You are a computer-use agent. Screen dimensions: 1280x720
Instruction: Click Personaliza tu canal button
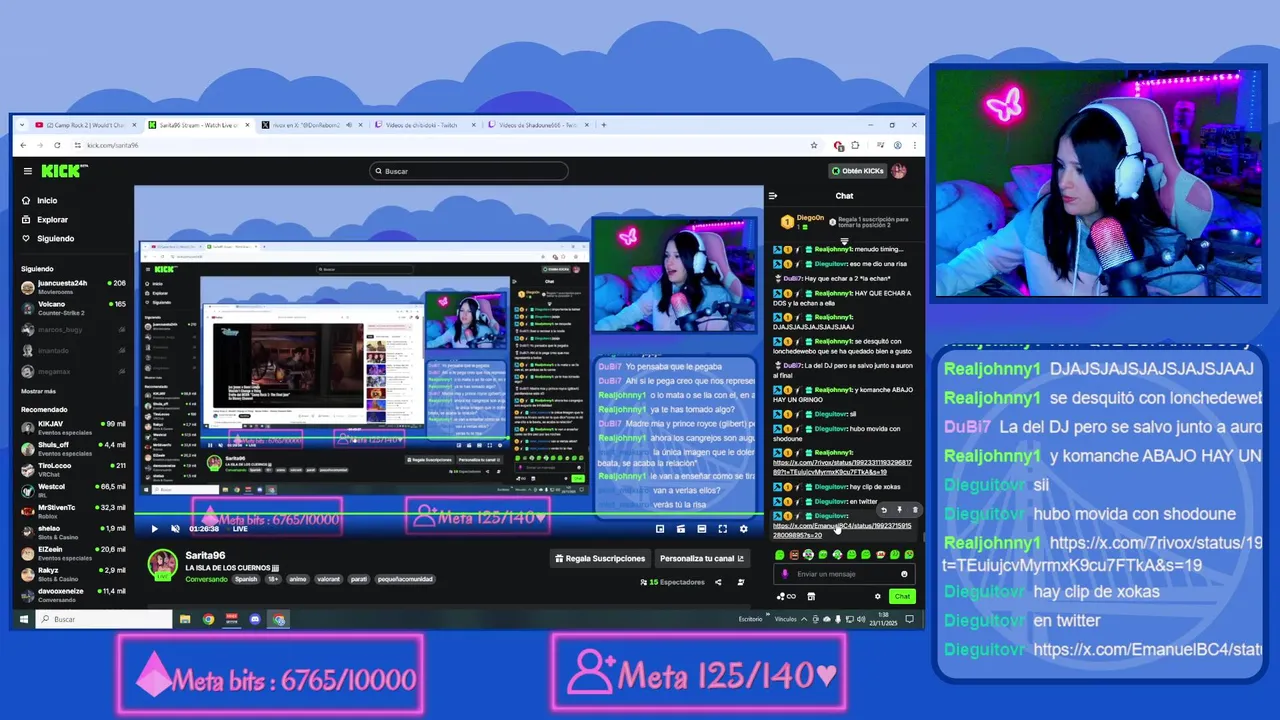click(702, 558)
